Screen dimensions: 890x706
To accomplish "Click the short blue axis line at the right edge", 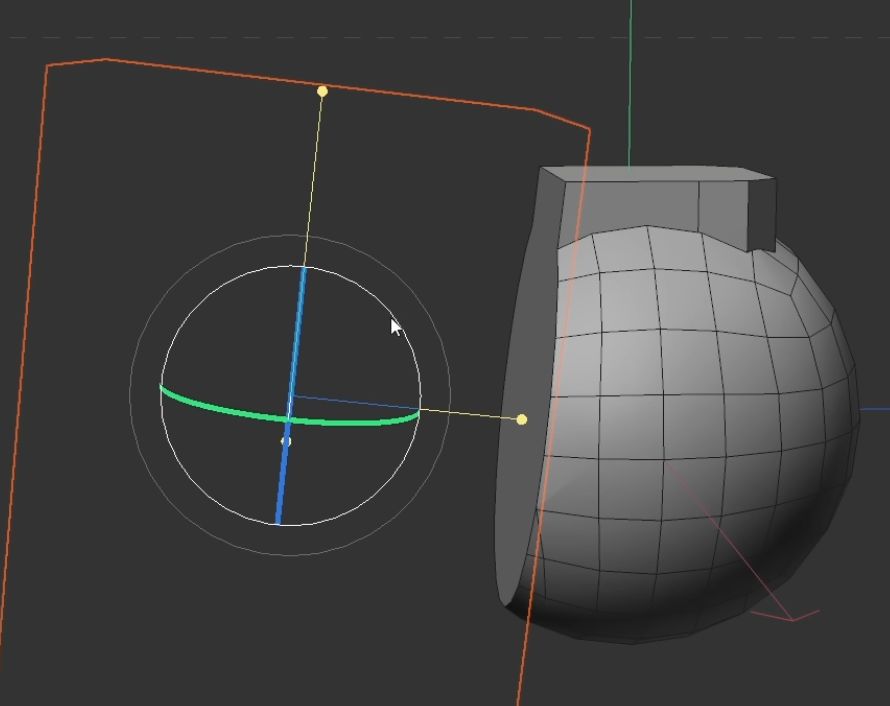I will pyautogui.click(x=875, y=408).
